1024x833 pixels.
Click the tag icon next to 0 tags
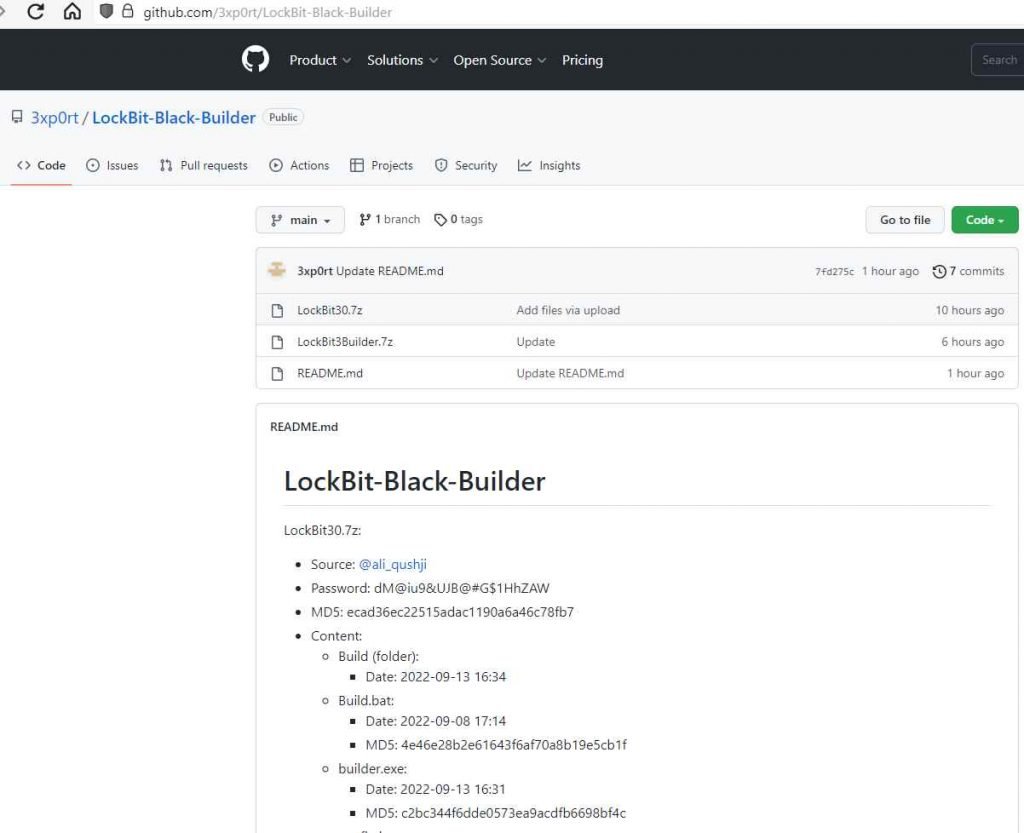pyautogui.click(x=440, y=220)
